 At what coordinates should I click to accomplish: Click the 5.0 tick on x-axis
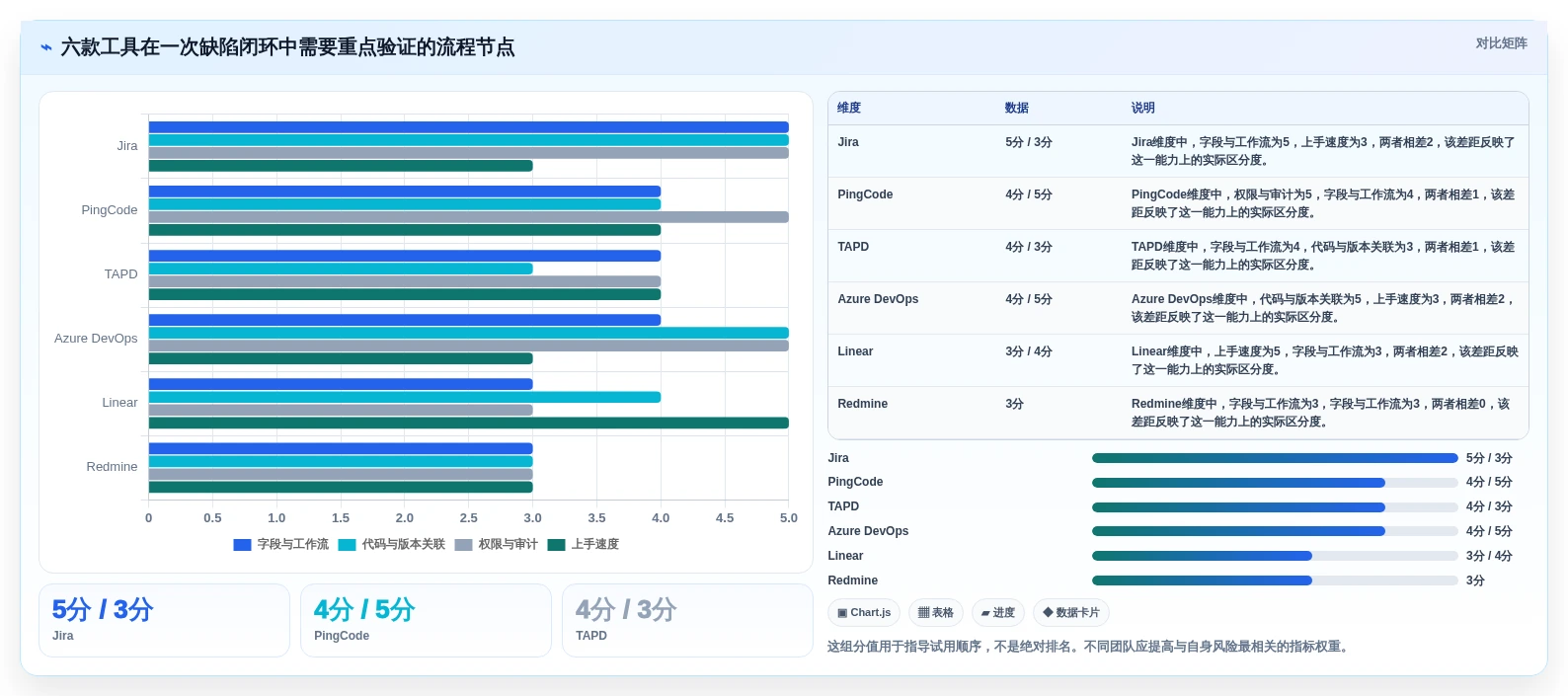pyautogui.click(x=788, y=518)
